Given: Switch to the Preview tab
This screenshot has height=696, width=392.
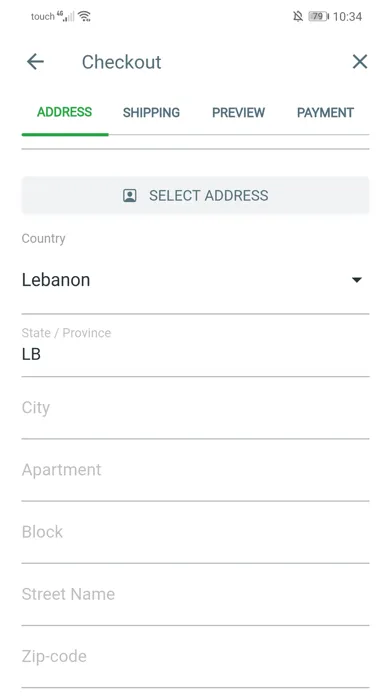Looking at the screenshot, I should 238,113.
